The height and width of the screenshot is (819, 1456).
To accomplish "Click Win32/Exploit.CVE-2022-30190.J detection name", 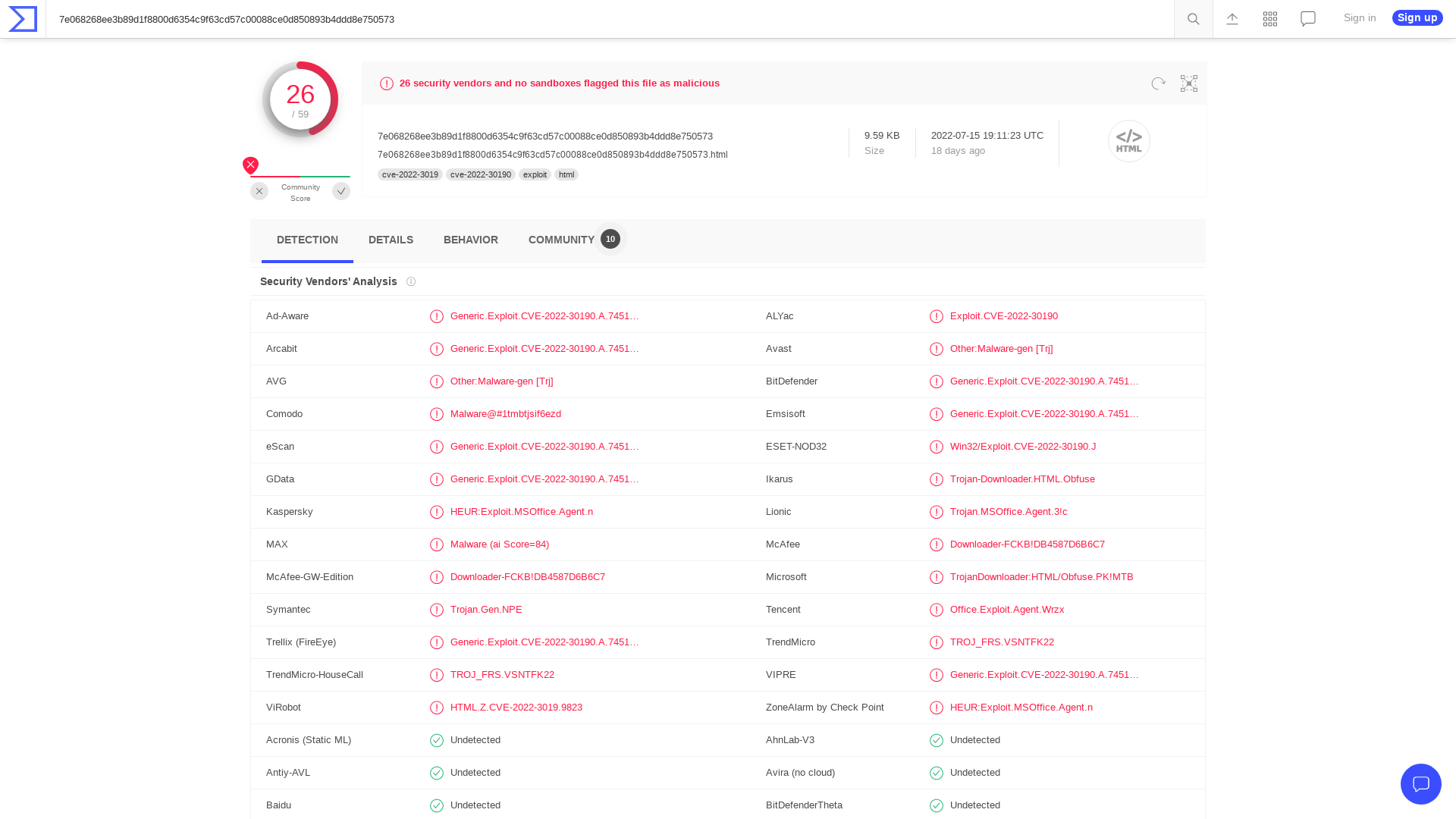I will click(x=1023, y=447).
